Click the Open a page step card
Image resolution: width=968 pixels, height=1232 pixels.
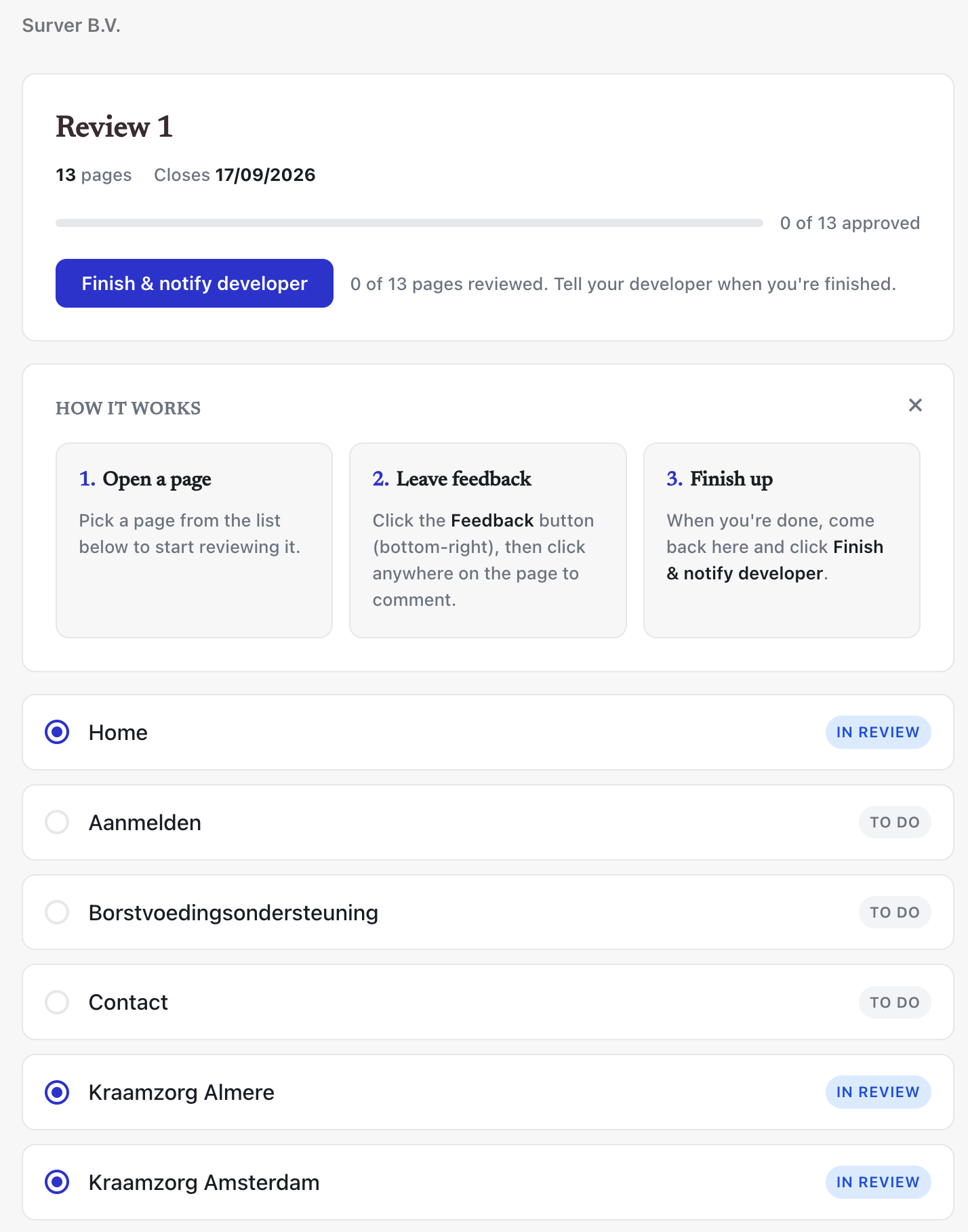194,540
